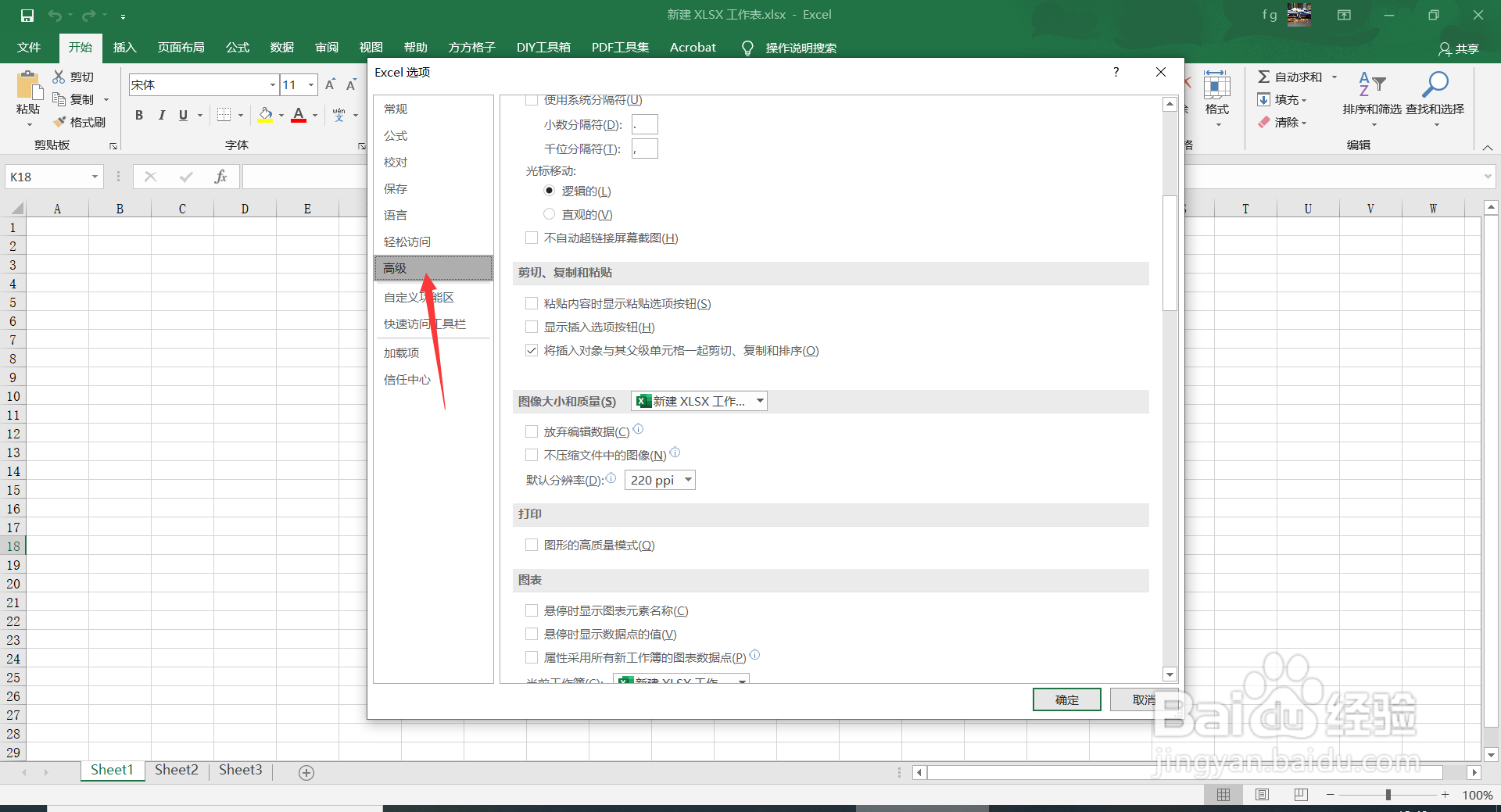
Task: Open the 信任中心 category
Action: pyautogui.click(x=407, y=379)
